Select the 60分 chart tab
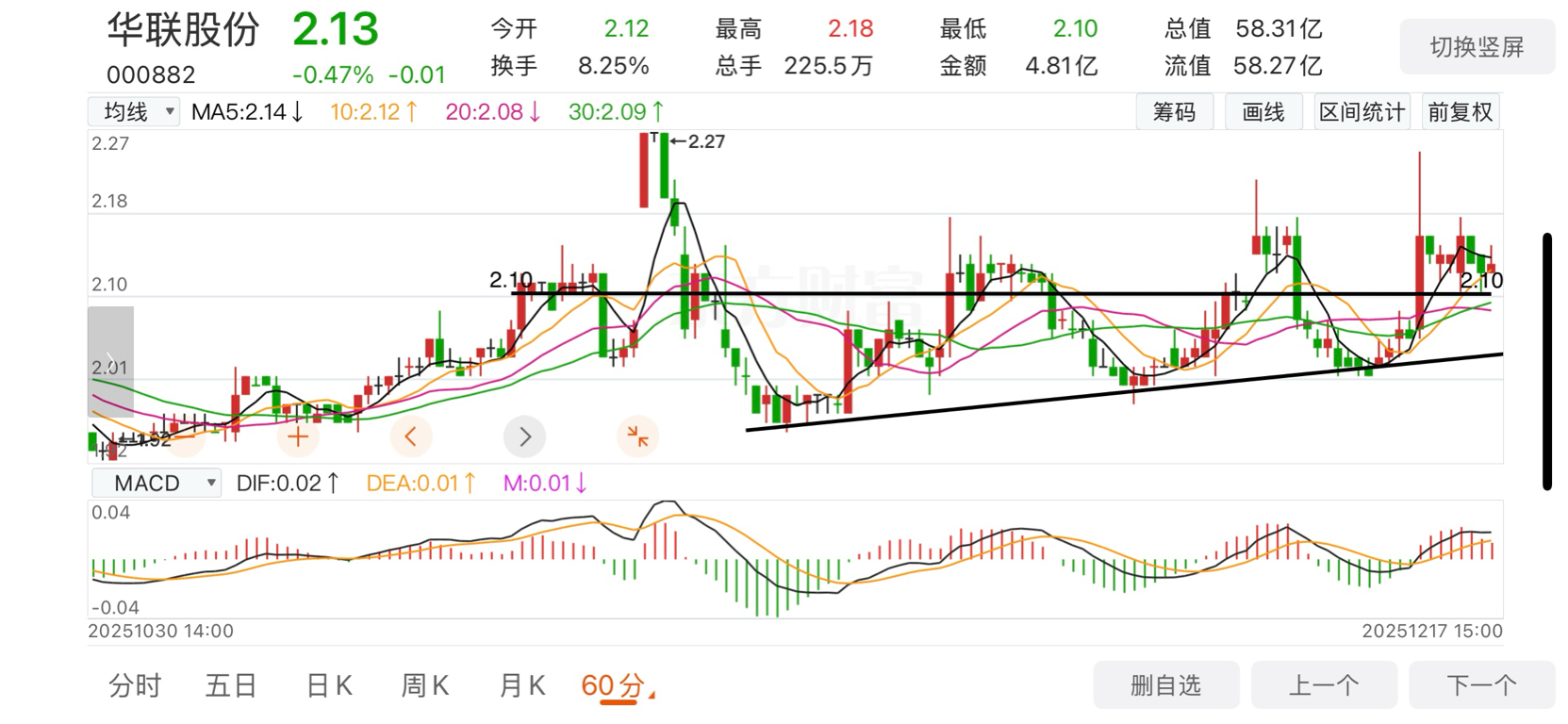 [x=613, y=685]
